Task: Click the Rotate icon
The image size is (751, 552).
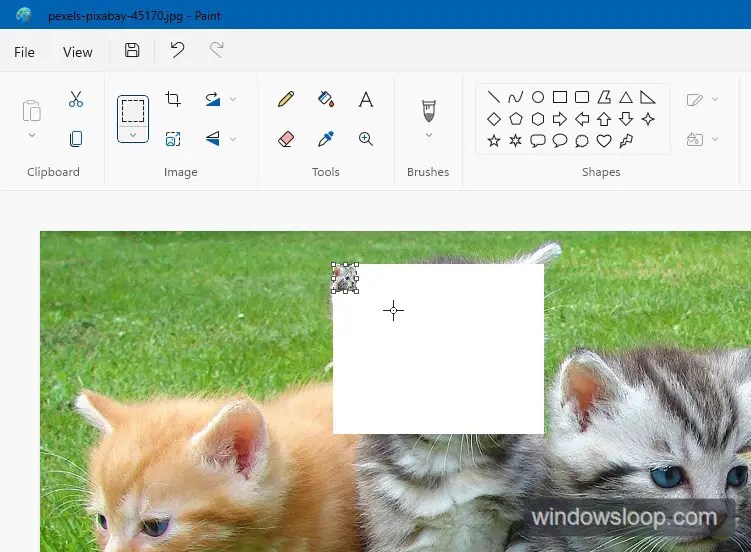Action: point(213,99)
